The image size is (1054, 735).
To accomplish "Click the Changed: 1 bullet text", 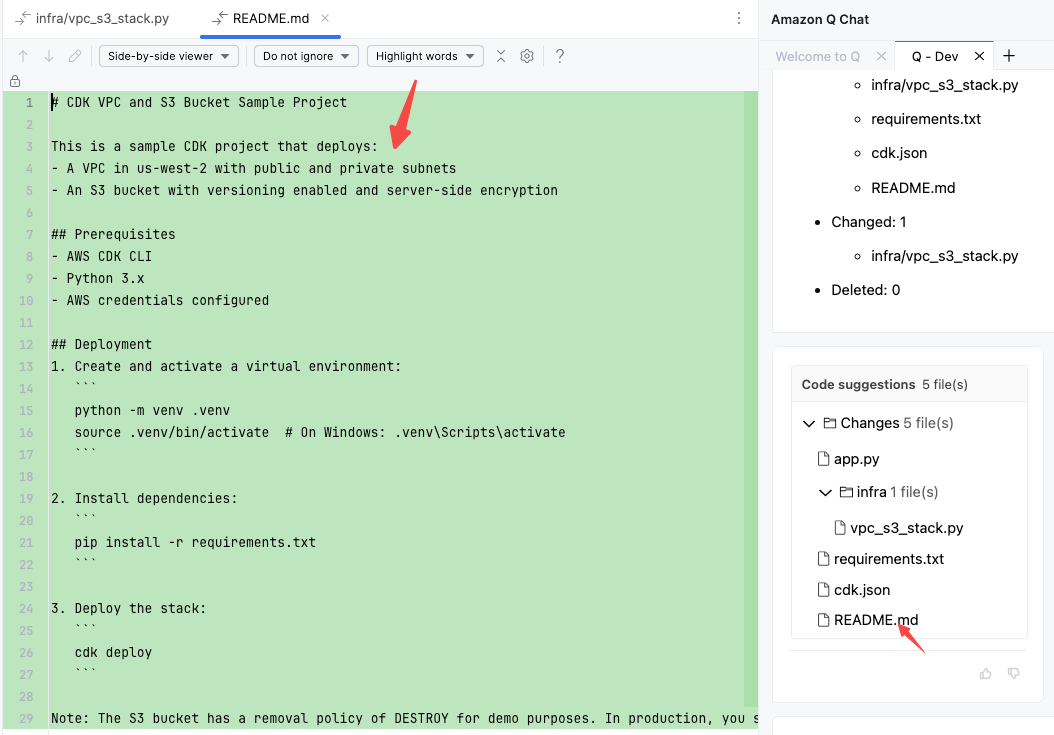I will pos(868,222).
